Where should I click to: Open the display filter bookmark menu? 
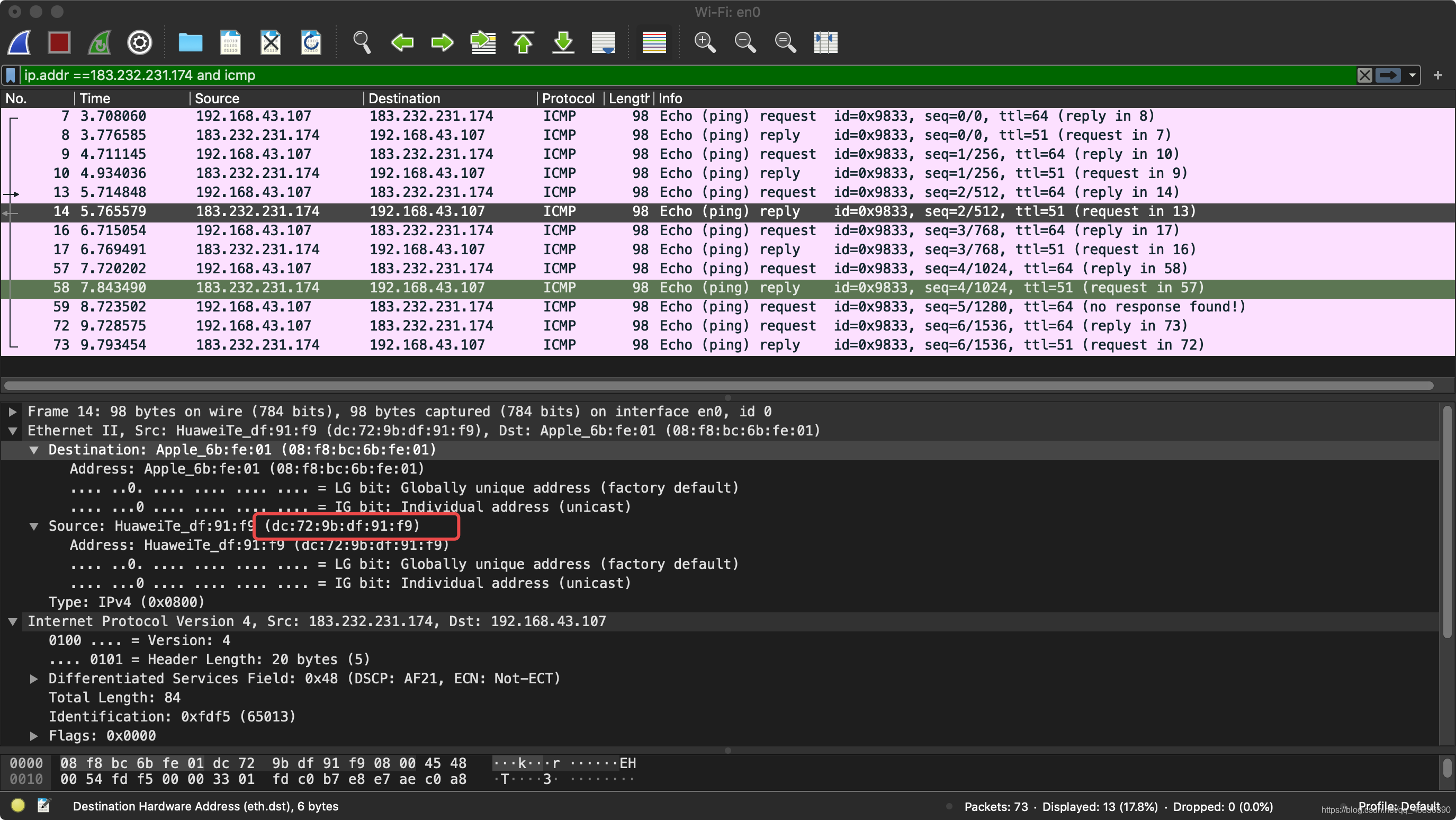point(11,75)
